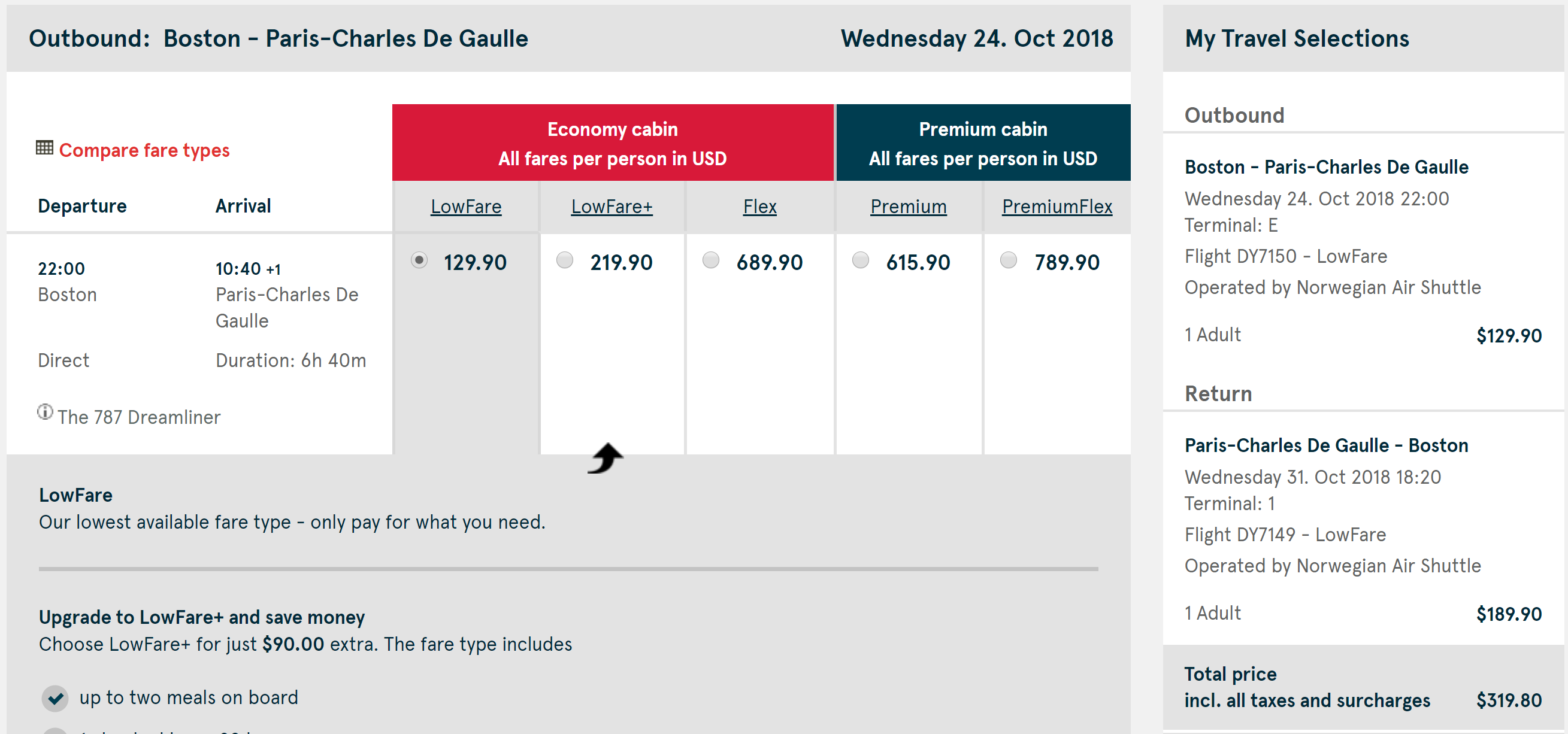Click the Total price $319.80 amount
The width and height of the screenshot is (1568, 734).
[x=1508, y=700]
